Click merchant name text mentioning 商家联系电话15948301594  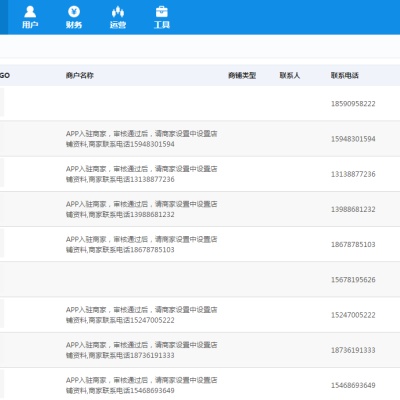pyautogui.click(x=142, y=139)
